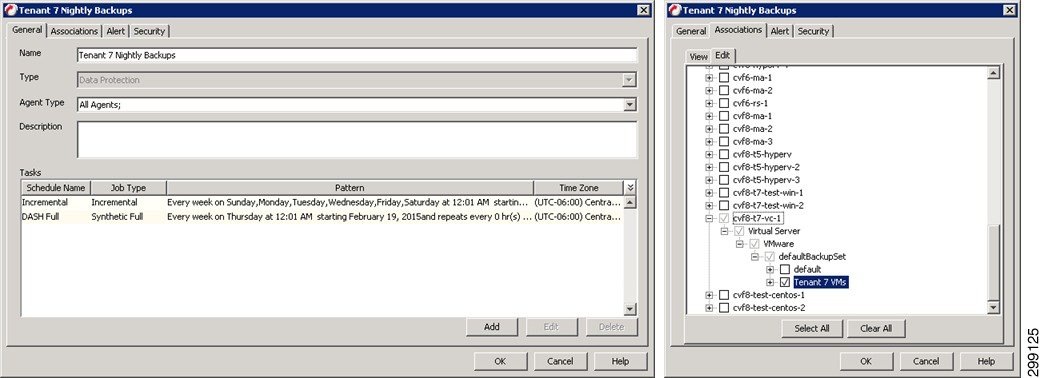
Task: Click the Pattern column header
Action: pos(350,188)
